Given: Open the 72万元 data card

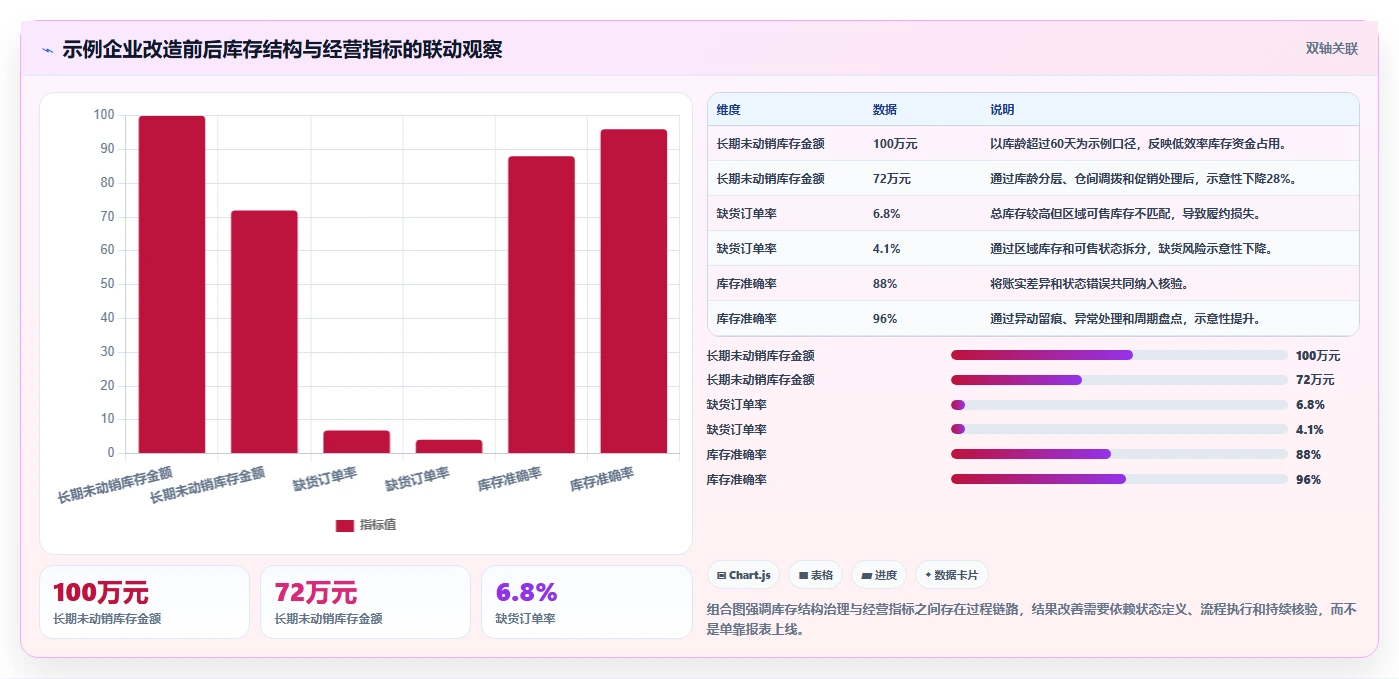Looking at the screenshot, I should coord(365,602).
